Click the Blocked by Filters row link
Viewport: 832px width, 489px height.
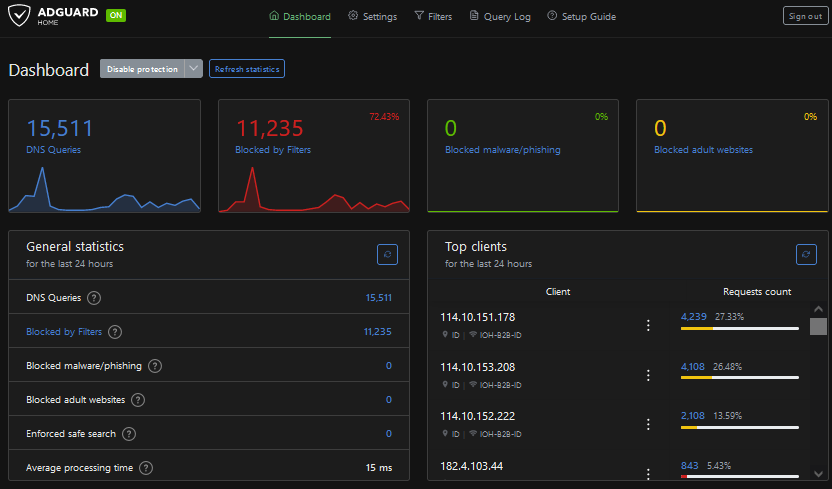64,332
